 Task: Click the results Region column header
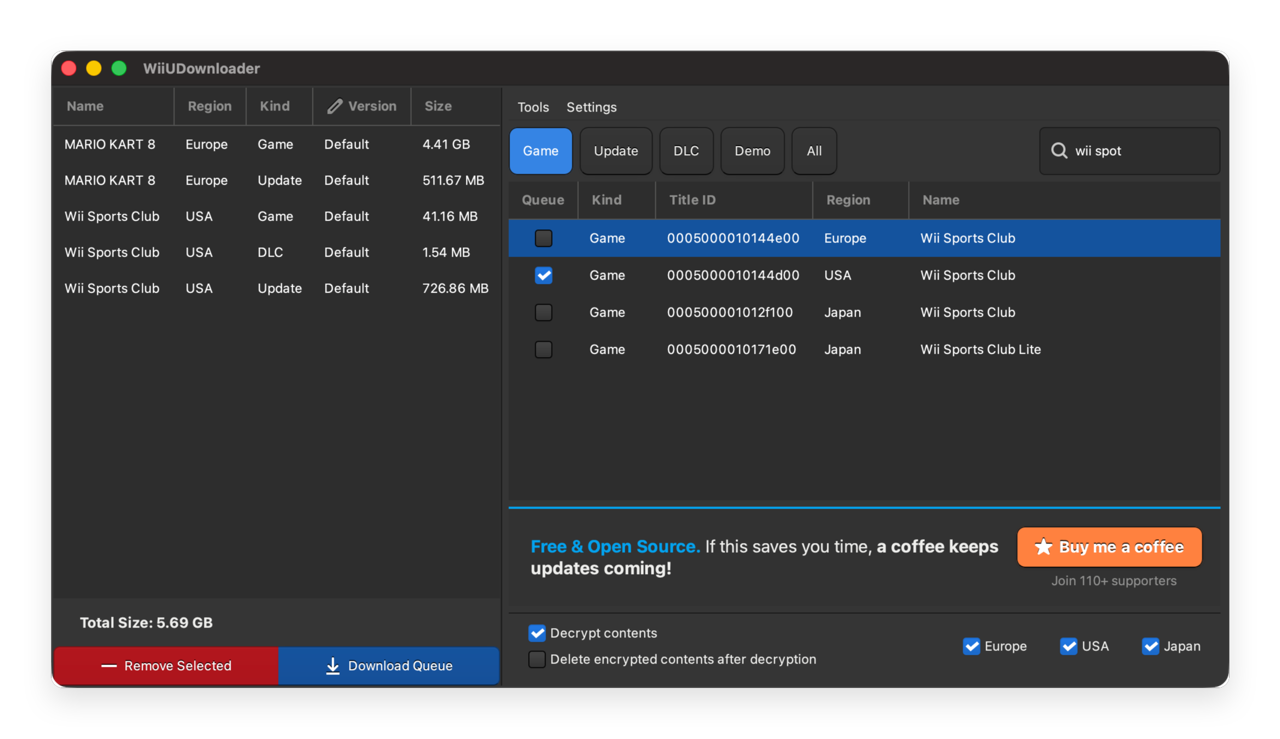[x=860, y=200]
